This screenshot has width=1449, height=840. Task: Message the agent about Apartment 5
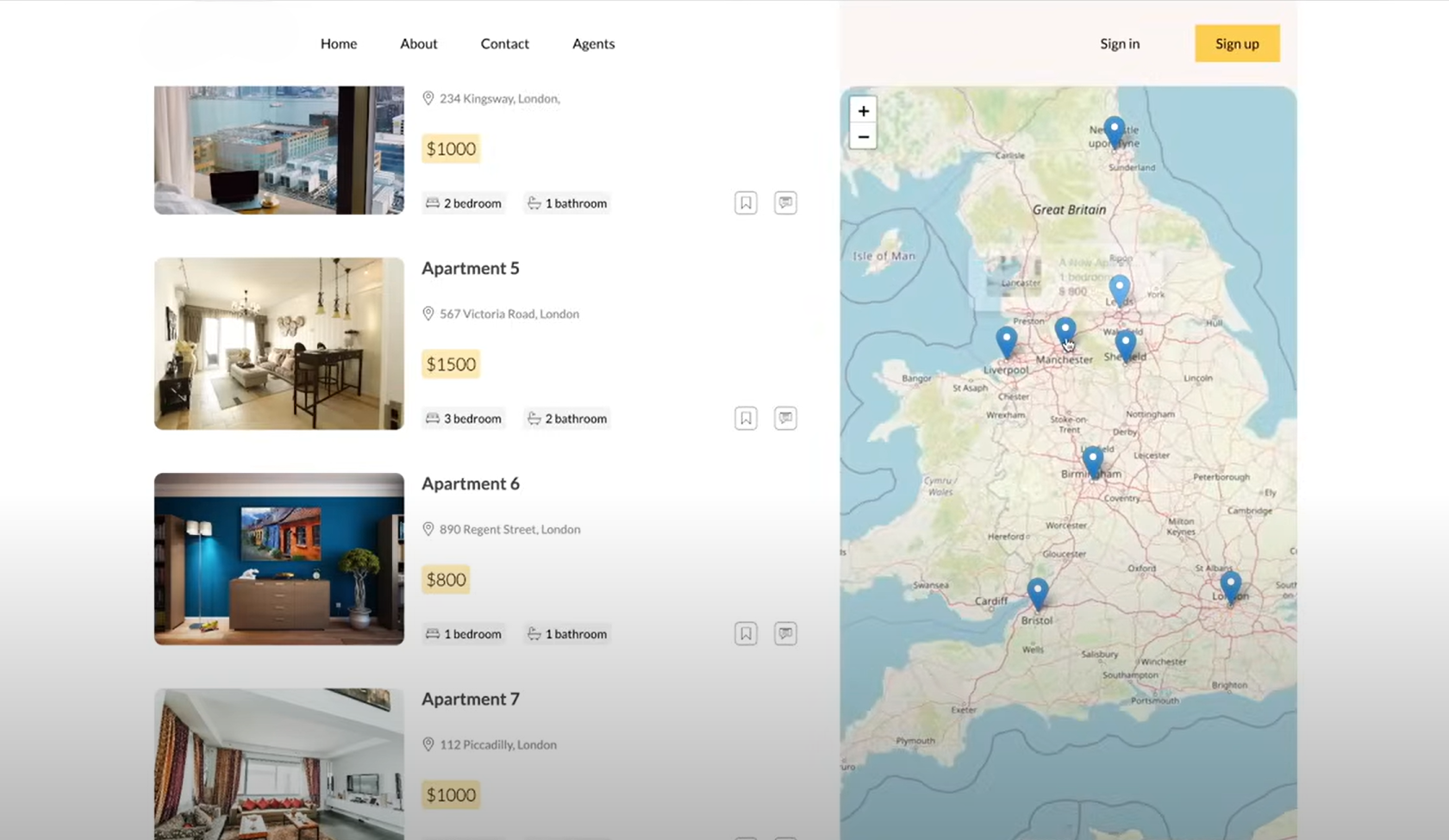[x=785, y=418]
